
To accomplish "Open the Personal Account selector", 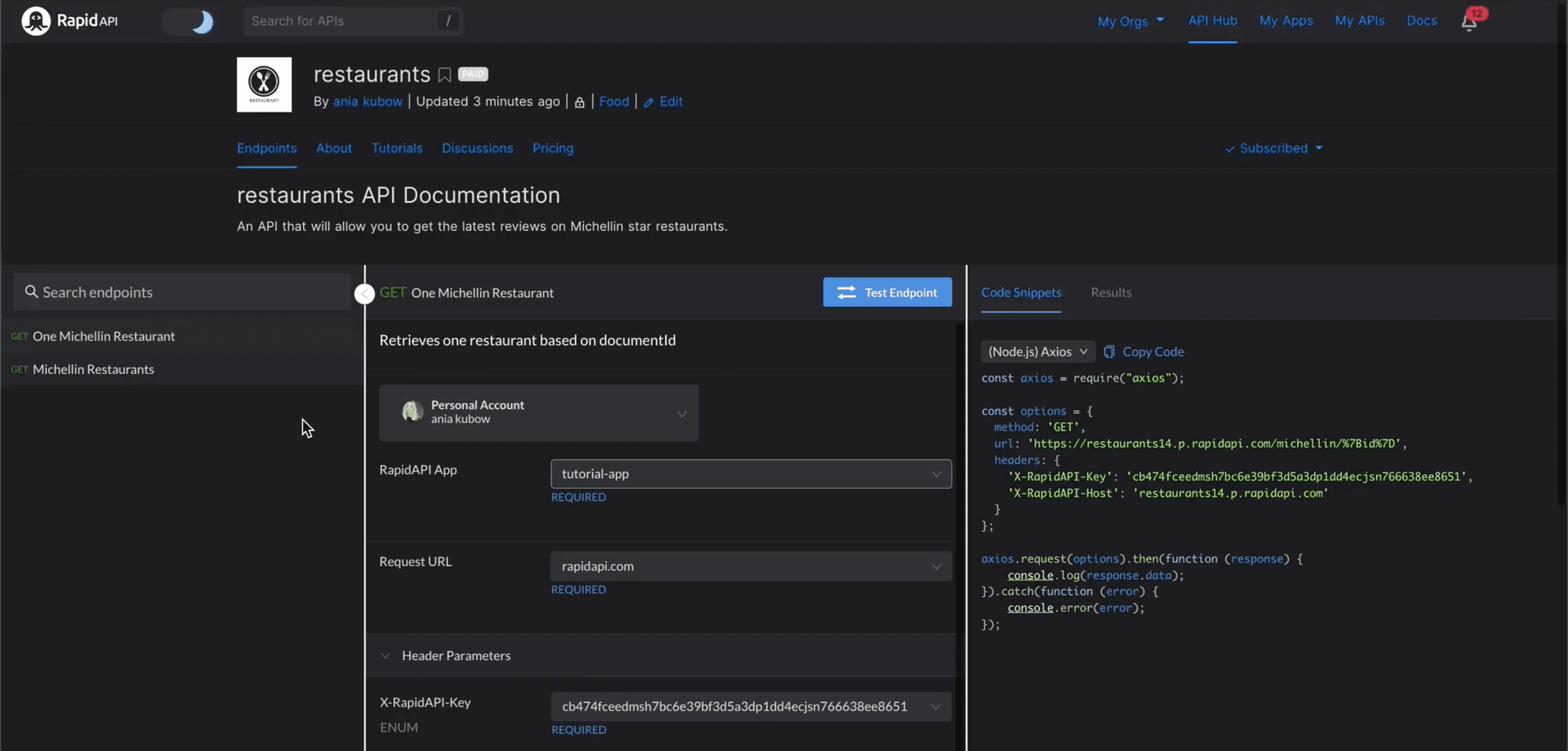I will coord(538,413).
